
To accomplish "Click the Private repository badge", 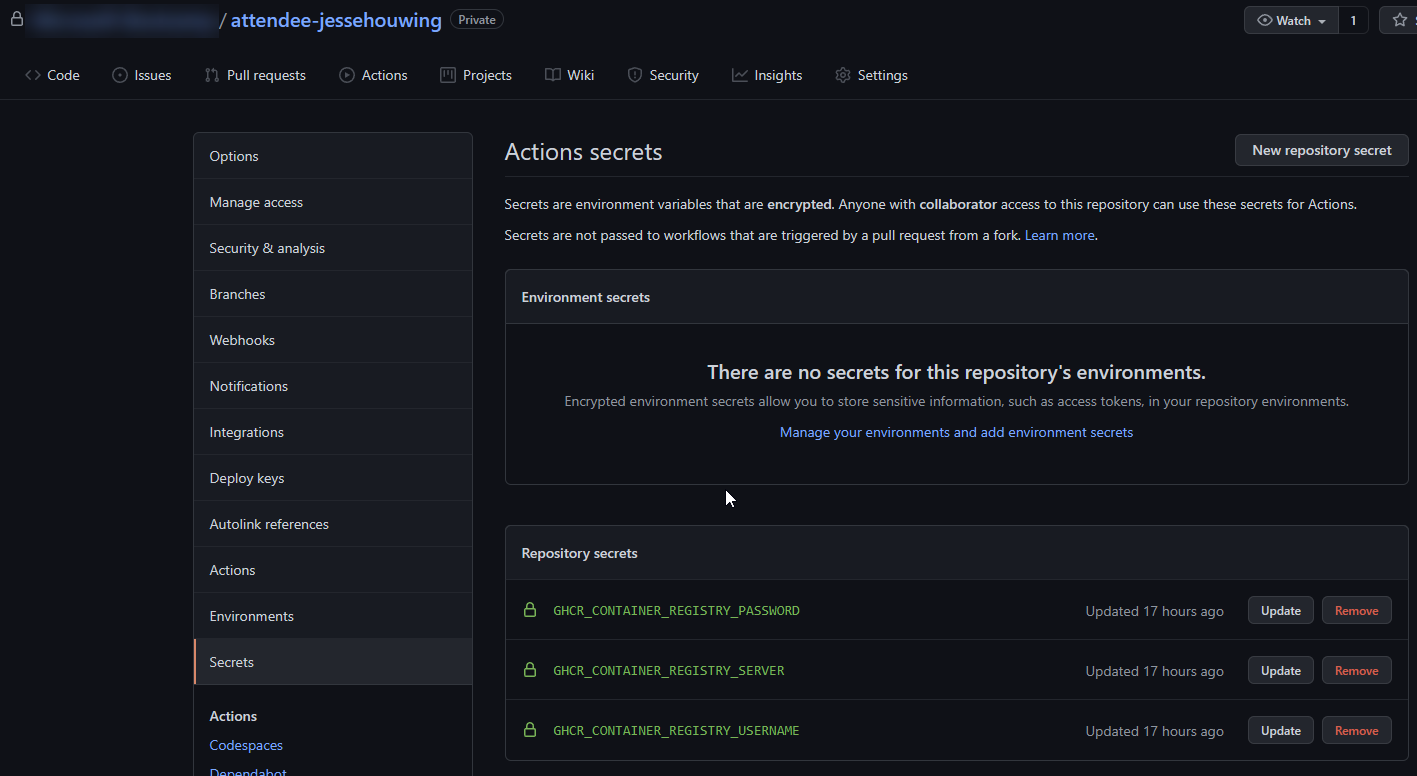I will pyautogui.click(x=477, y=20).
